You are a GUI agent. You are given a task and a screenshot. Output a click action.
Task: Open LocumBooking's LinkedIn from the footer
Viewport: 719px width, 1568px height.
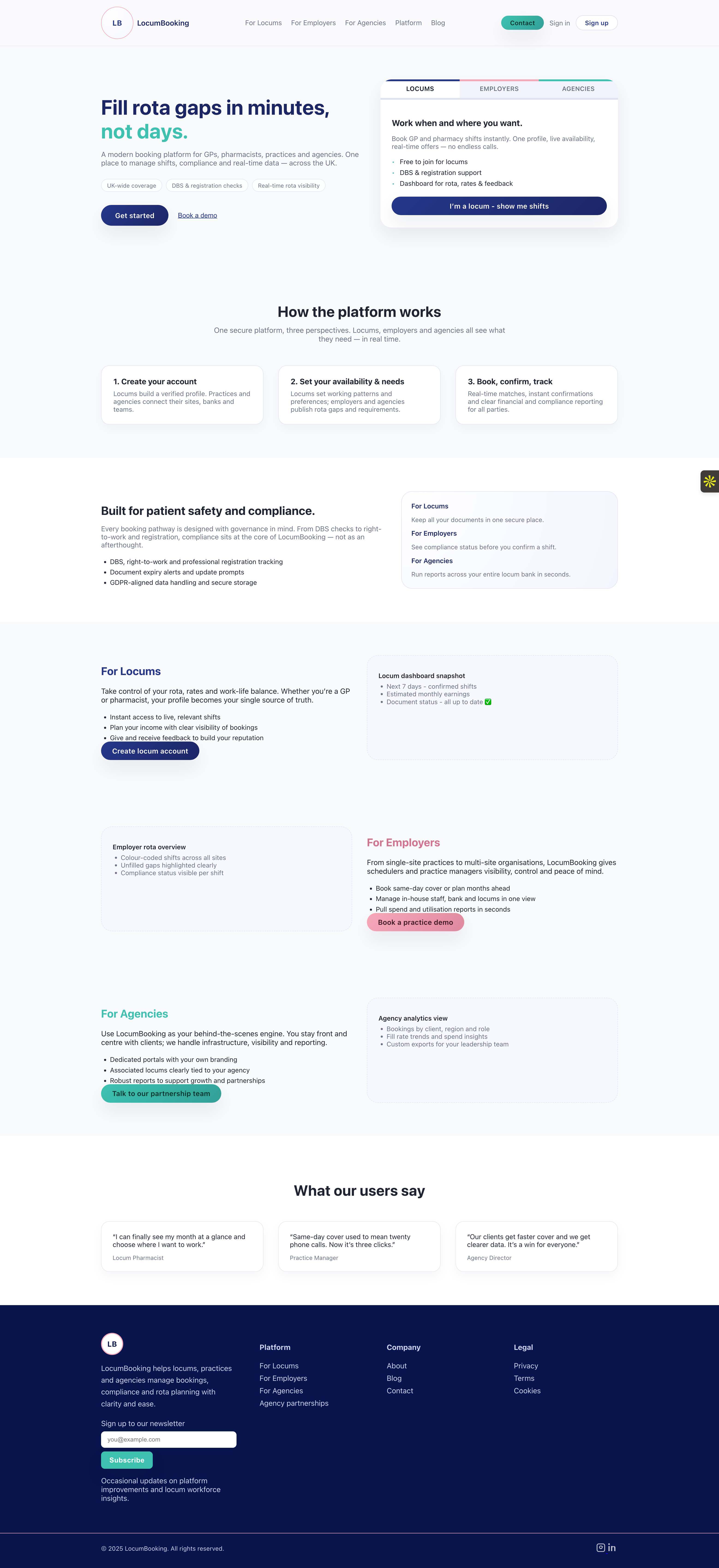click(612, 1547)
